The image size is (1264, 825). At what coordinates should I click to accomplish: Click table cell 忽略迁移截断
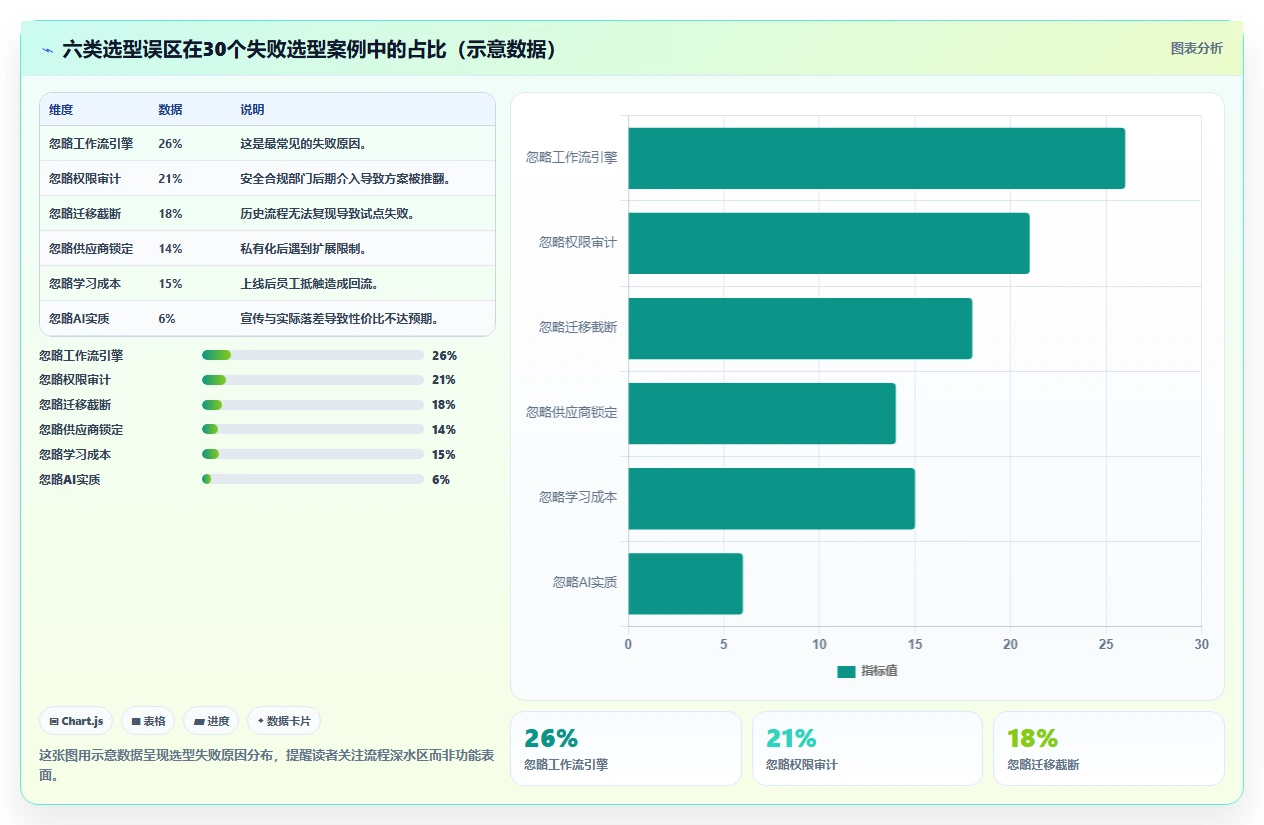point(85,214)
